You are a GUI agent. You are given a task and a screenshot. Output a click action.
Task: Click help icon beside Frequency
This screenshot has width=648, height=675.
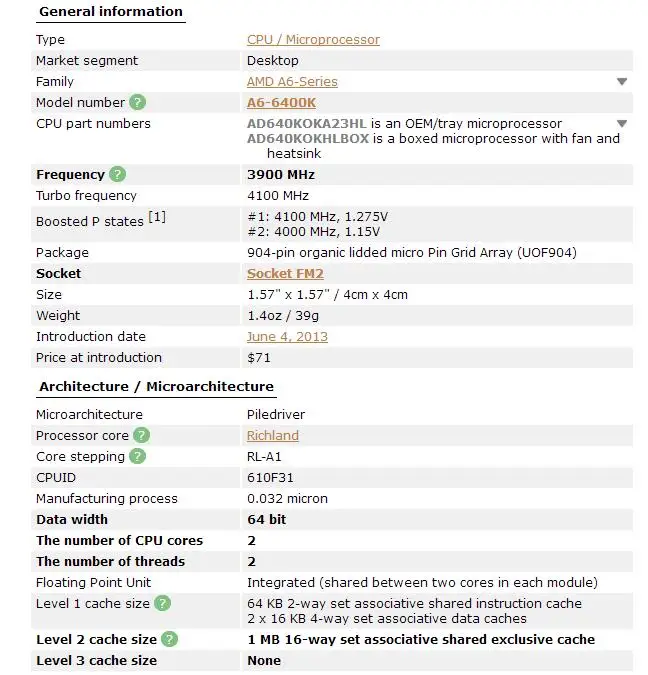tap(118, 174)
